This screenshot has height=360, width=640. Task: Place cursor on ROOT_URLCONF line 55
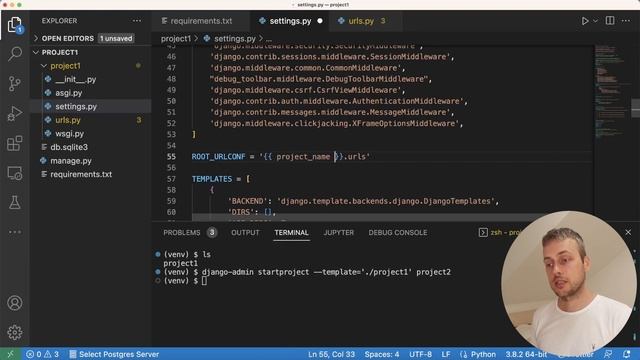coord(281,157)
